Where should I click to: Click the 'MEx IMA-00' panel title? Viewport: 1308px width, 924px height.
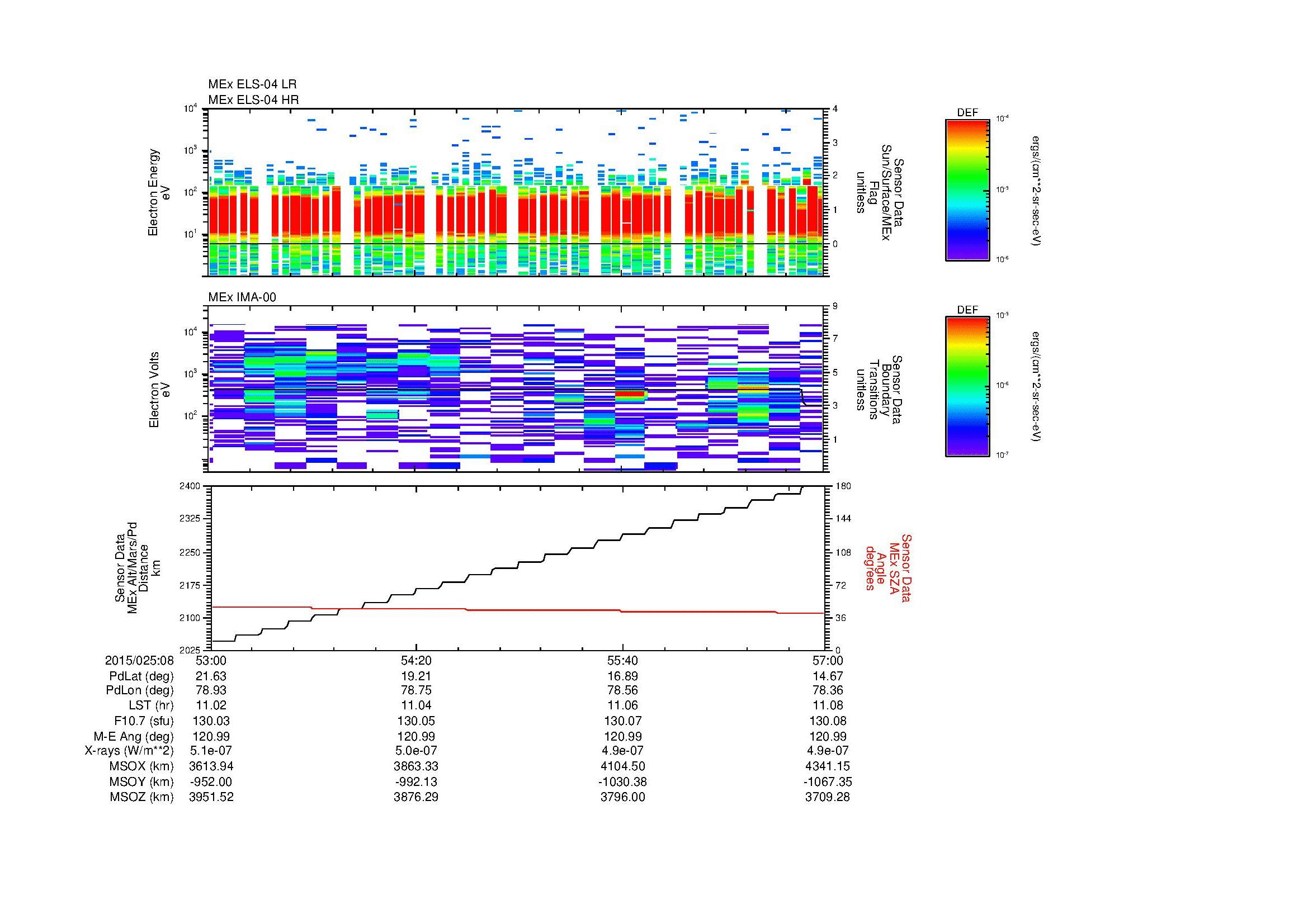point(242,297)
